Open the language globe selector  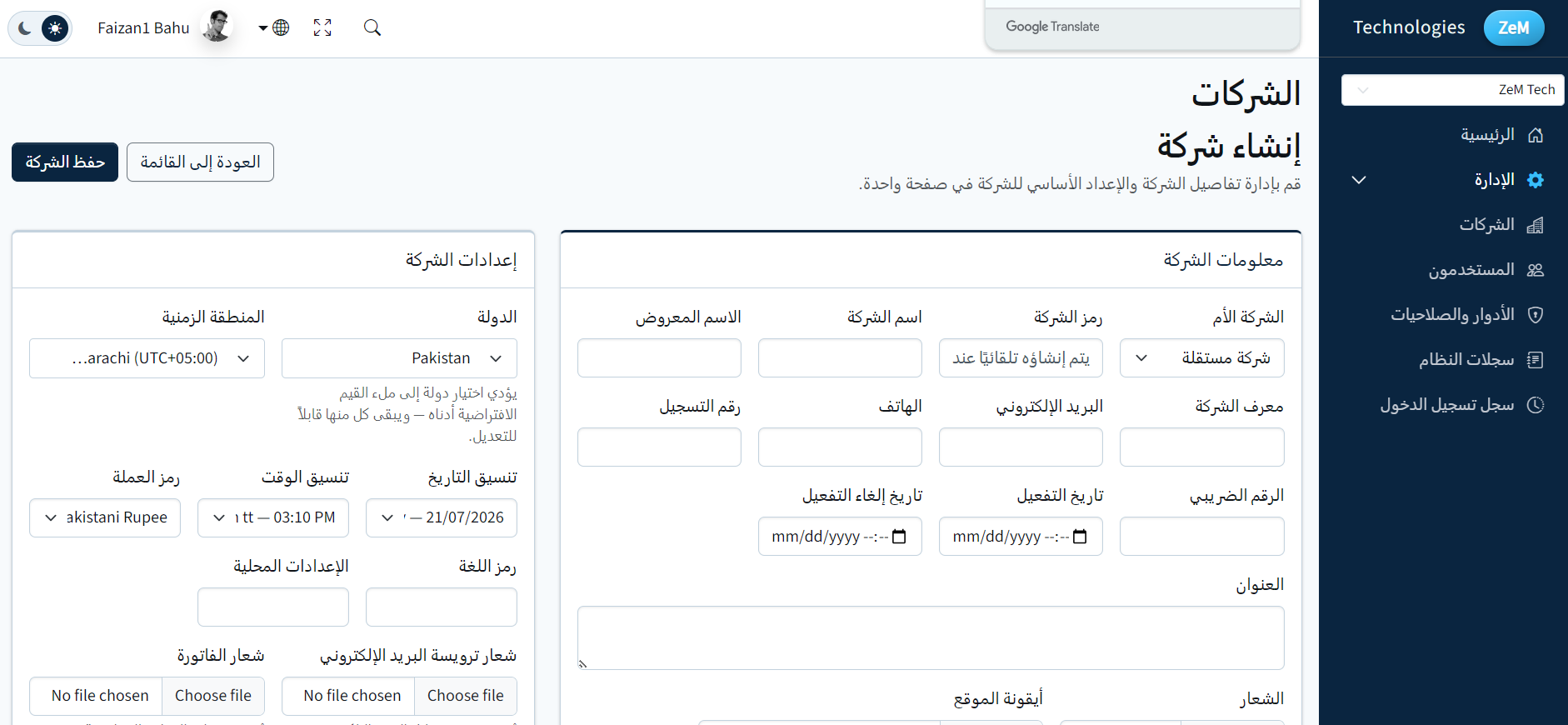tap(274, 28)
